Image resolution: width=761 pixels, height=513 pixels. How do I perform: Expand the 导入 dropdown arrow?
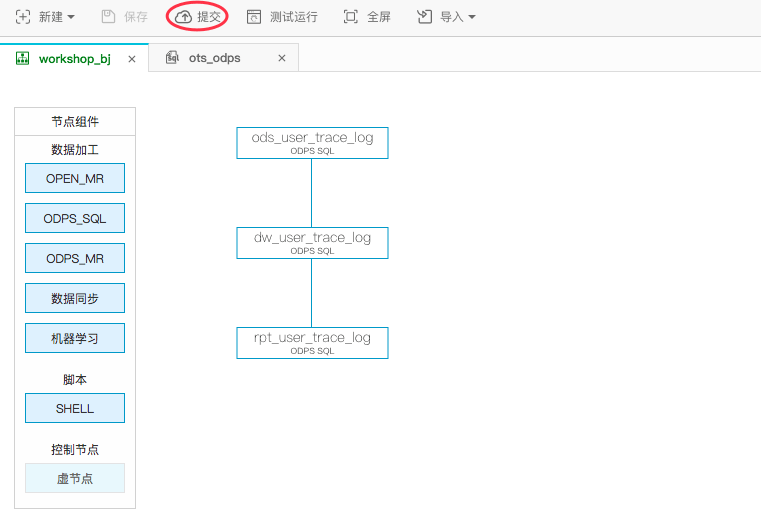pos(472,17)
